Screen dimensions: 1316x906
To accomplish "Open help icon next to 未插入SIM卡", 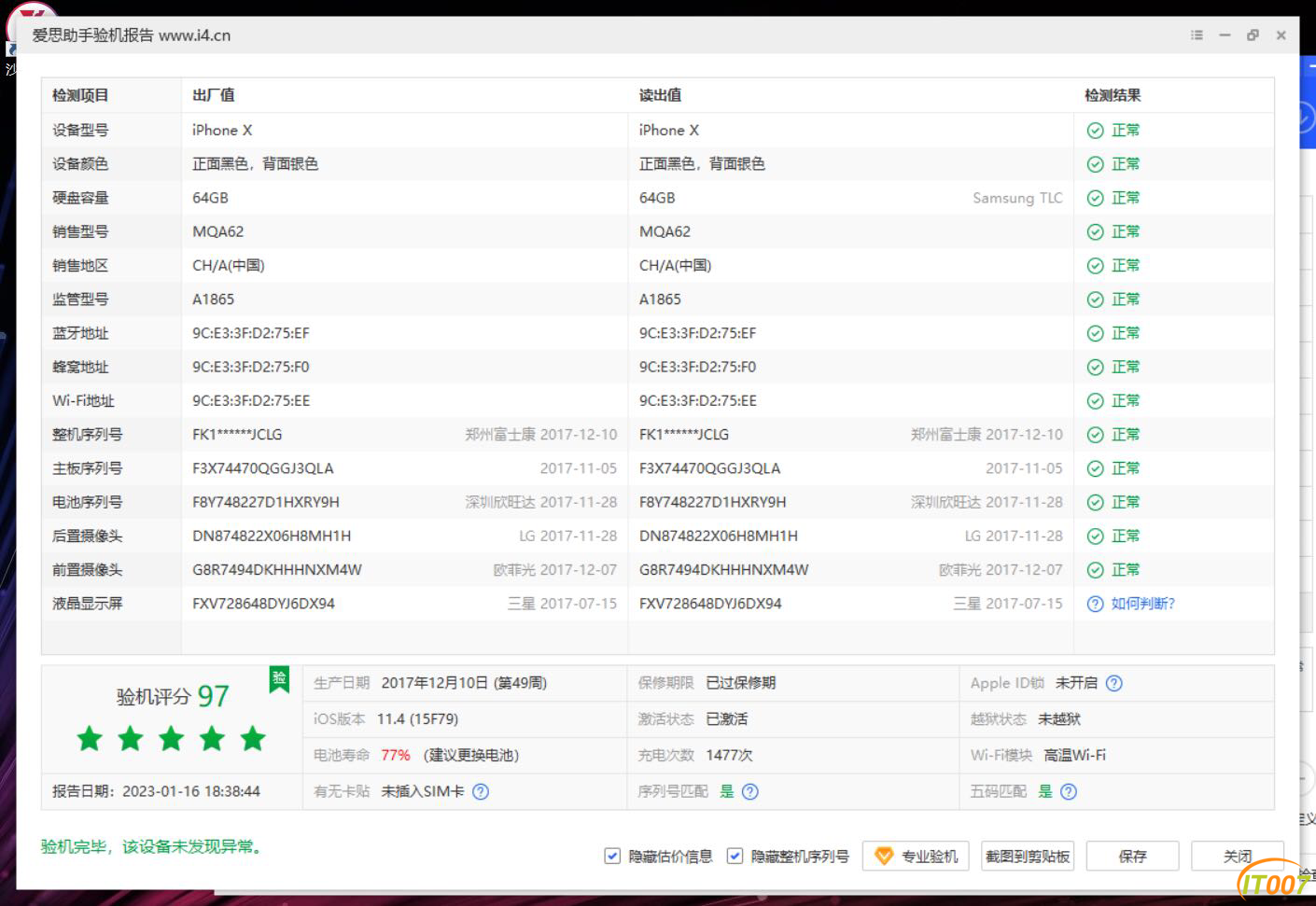I will pyautogui.click(x=481, y=791).
